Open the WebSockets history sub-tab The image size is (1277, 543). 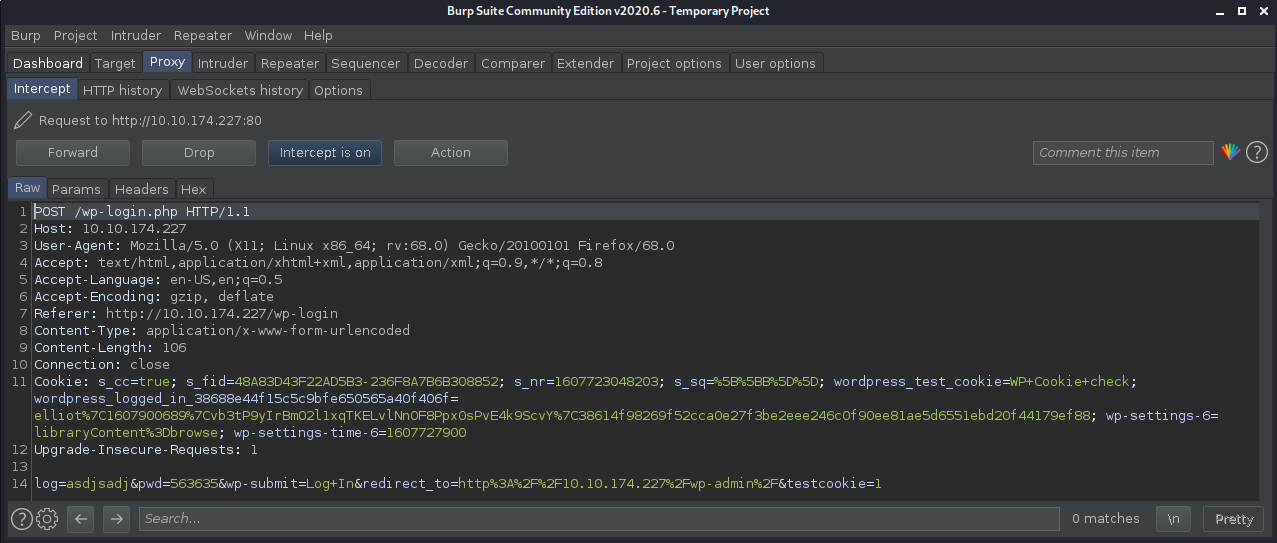click(x=239, y=90)
